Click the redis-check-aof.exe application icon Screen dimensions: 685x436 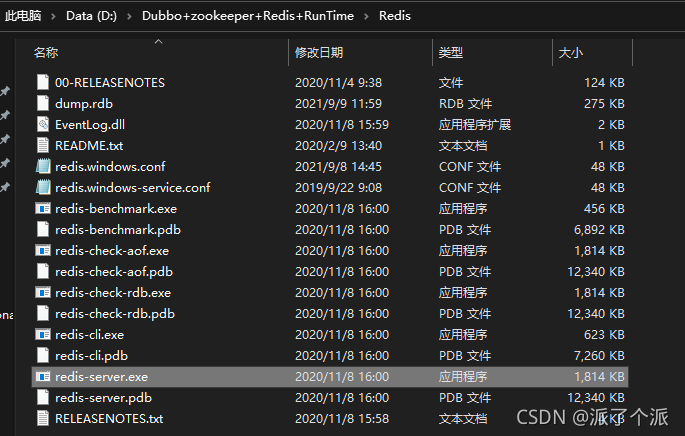tap(43, 251)
